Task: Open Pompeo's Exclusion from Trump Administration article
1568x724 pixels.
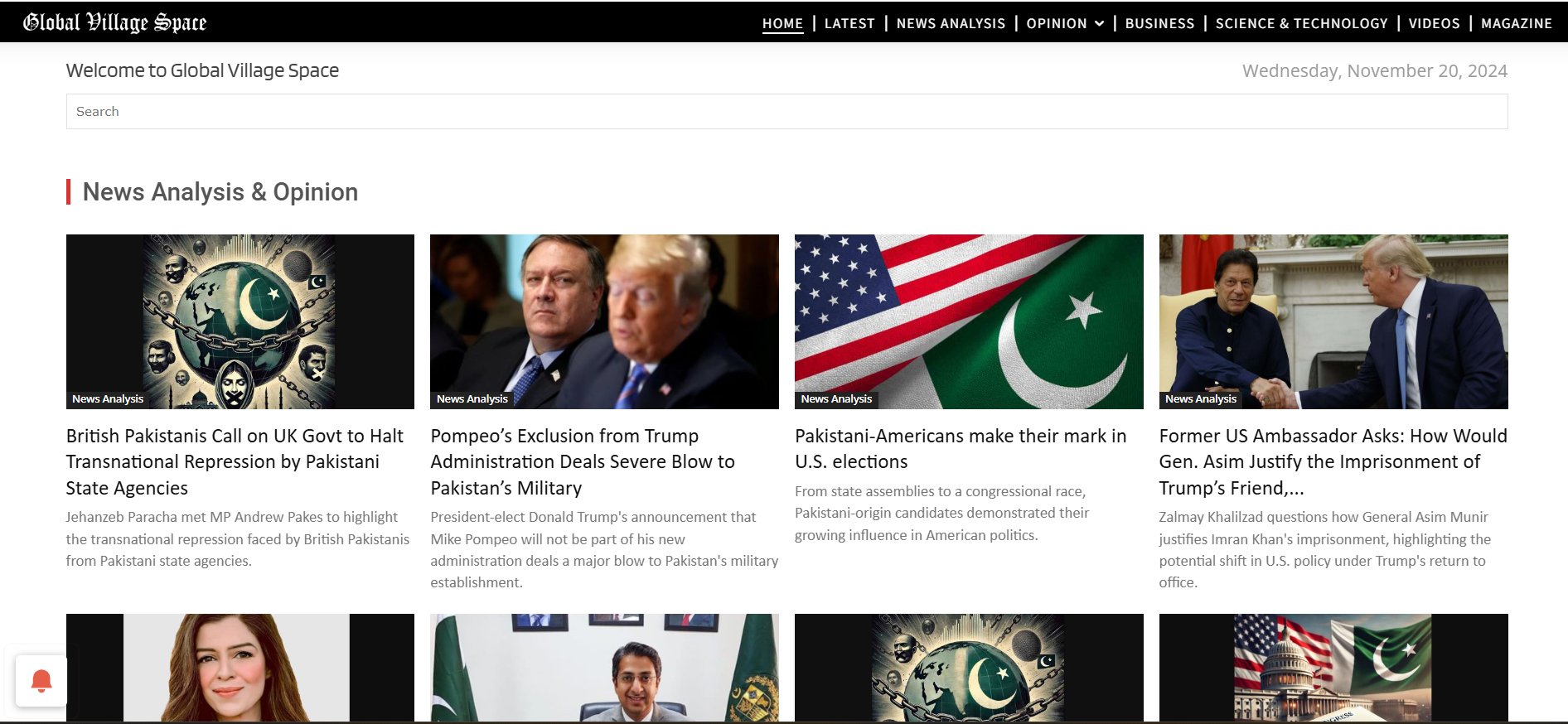Action: tap(583, 461)
